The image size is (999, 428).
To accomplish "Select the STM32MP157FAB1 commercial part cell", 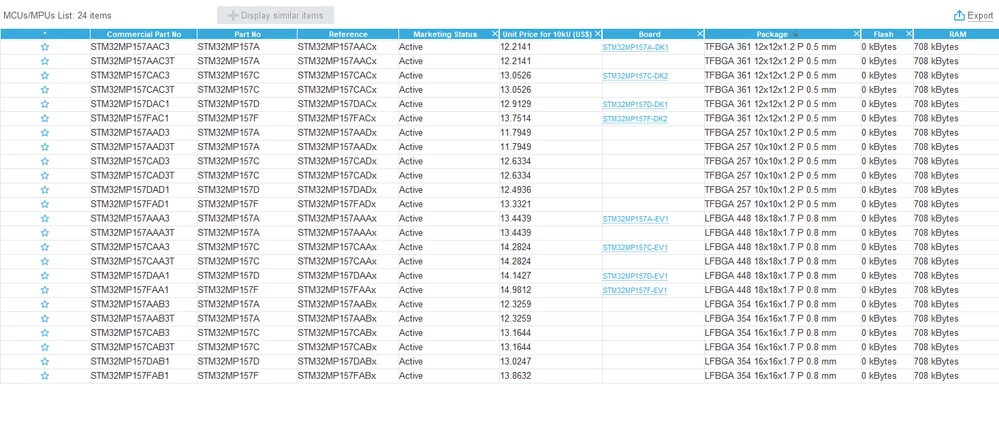I will click(143, 376).
